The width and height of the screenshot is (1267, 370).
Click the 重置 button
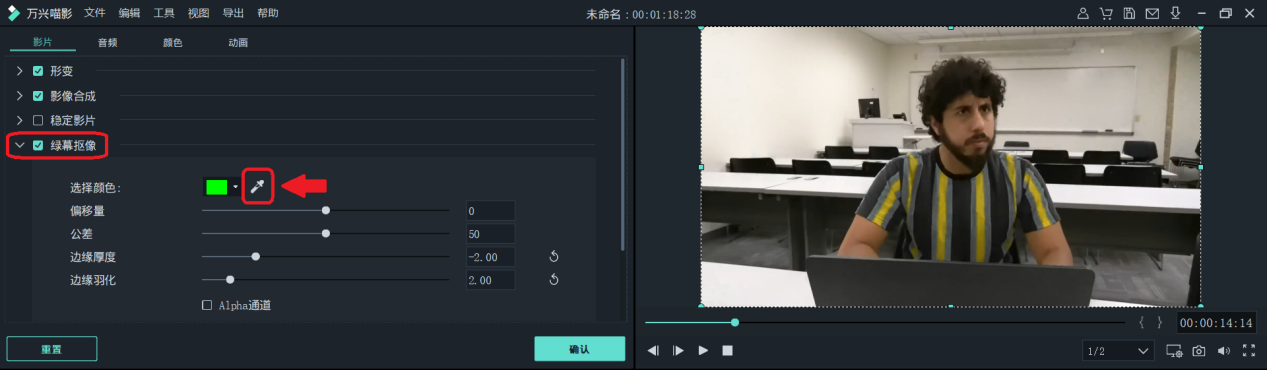pyautogui.click(x=52, y=348)
